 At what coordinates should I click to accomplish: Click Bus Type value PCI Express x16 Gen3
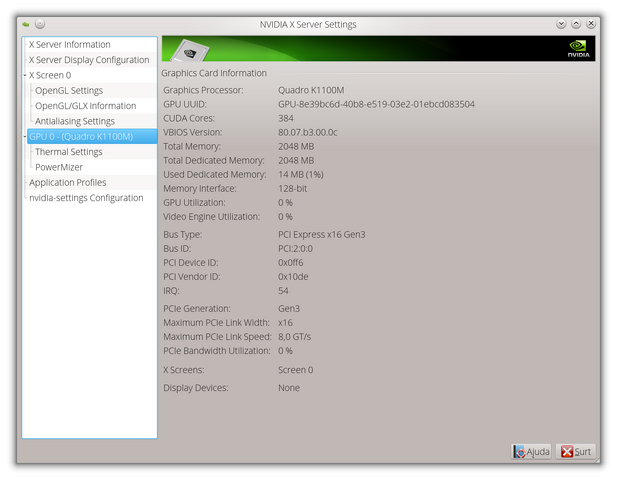click(321, 234)
